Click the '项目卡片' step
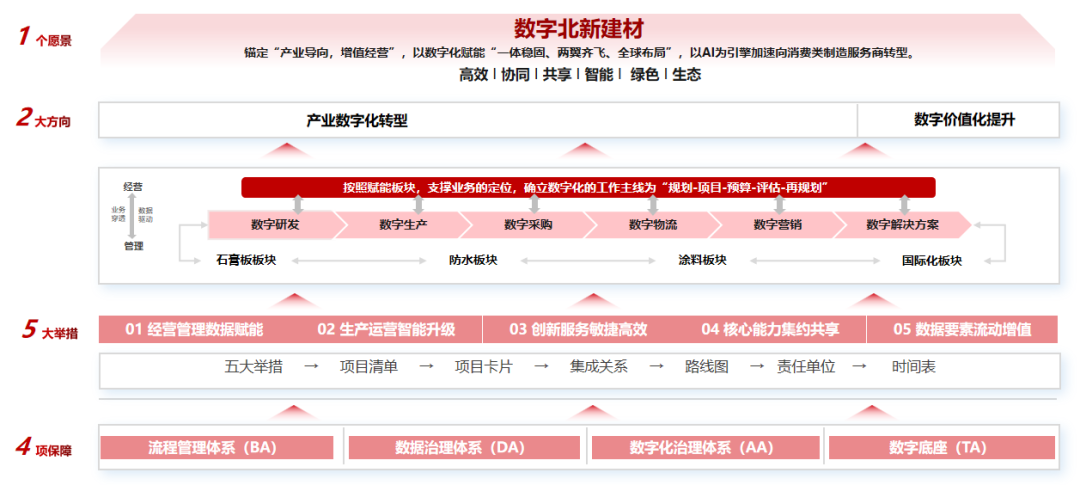 (484, 367)
